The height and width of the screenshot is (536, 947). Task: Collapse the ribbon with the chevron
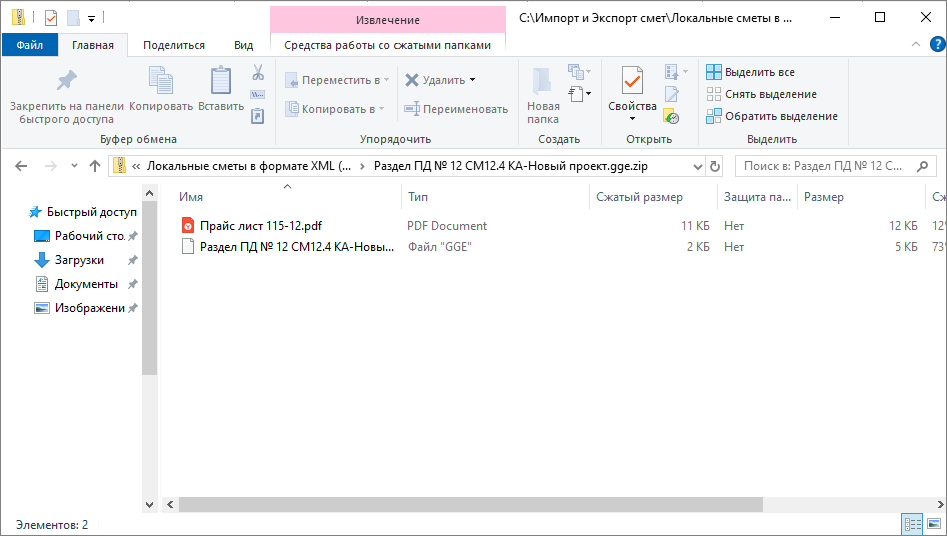[916, 44]
